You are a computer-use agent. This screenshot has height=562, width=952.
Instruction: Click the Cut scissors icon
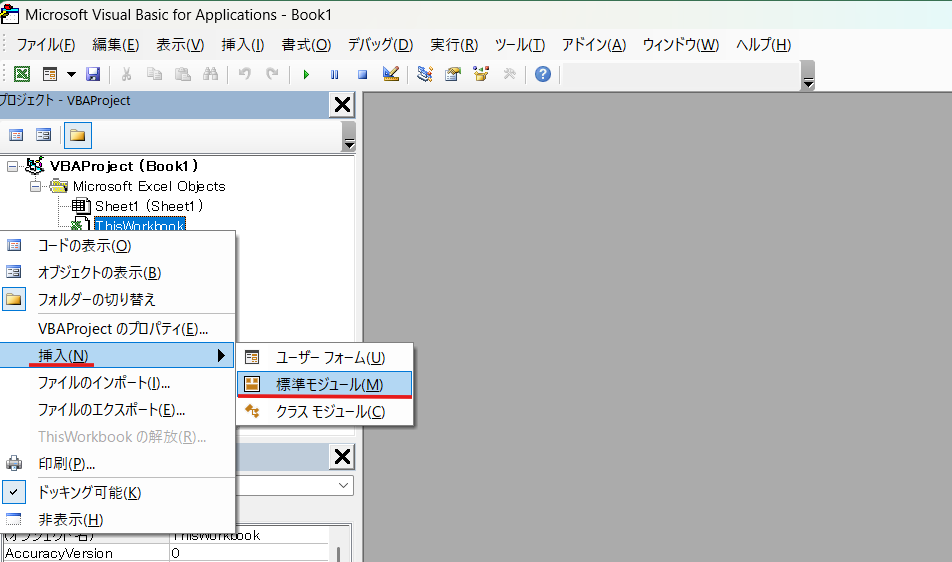point(126,74)
